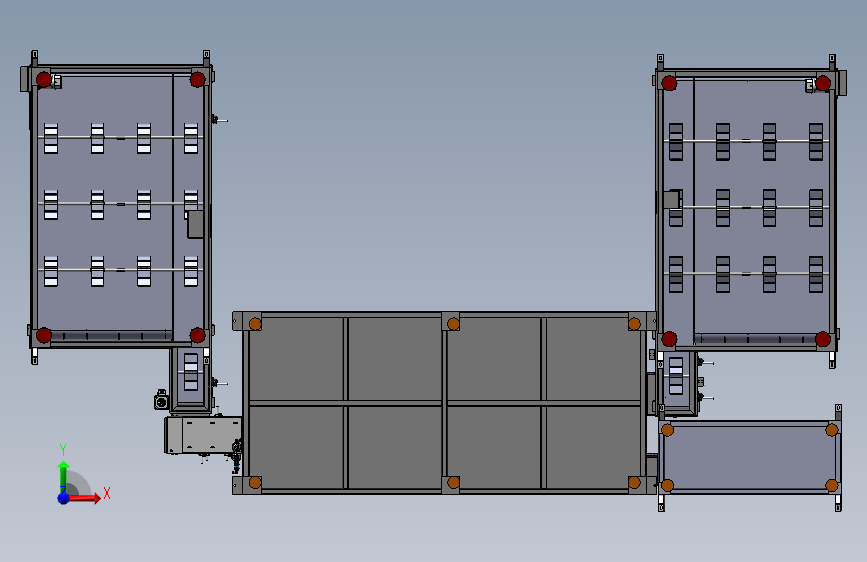Select the small four-footed frame at the lower right
Screen dimensions: 867x562
tap(750, 457)
